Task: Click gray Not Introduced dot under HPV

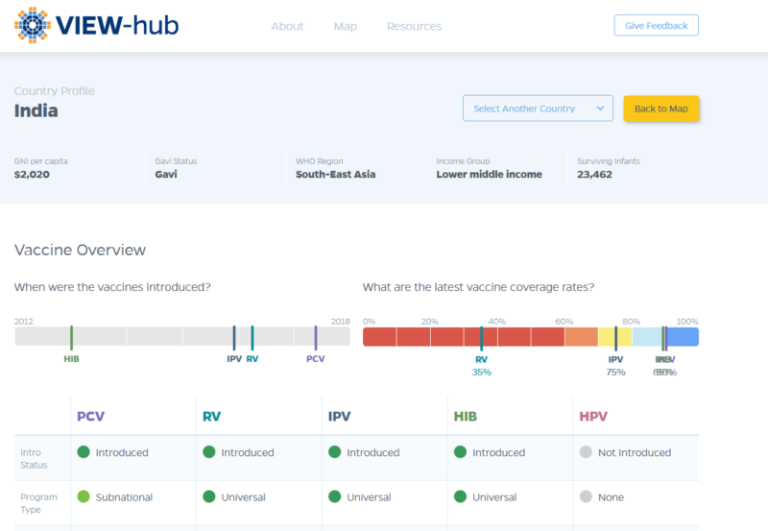Action: [586, 452]
